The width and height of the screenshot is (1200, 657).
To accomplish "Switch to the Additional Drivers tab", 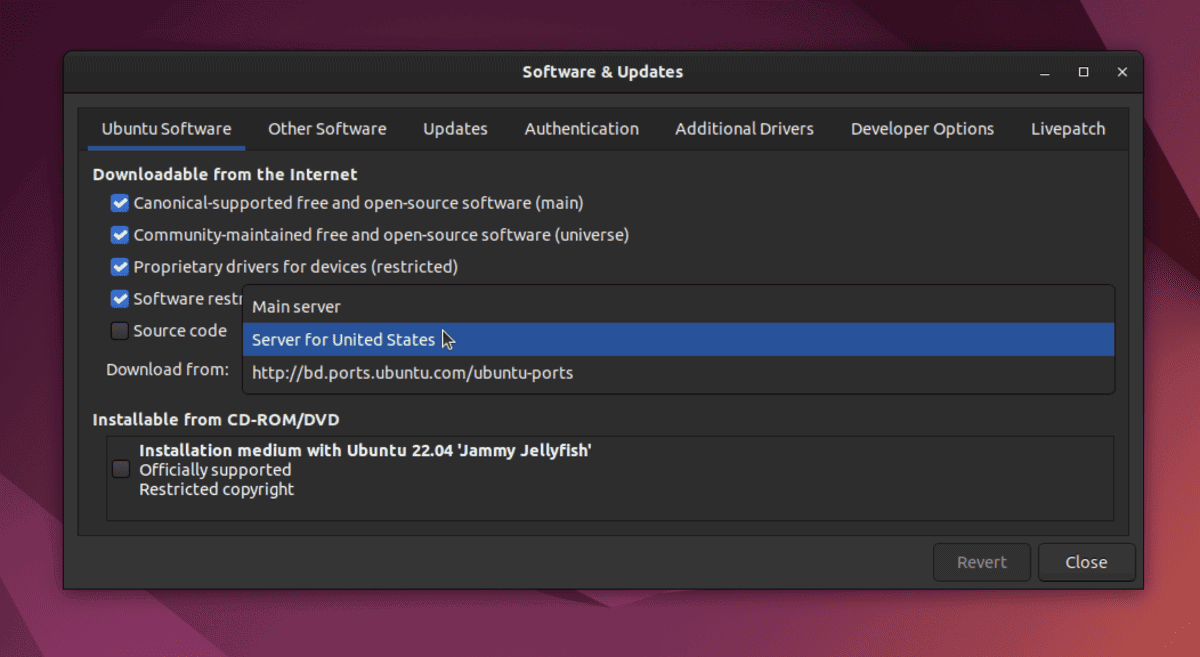I will tap(744, 129).
